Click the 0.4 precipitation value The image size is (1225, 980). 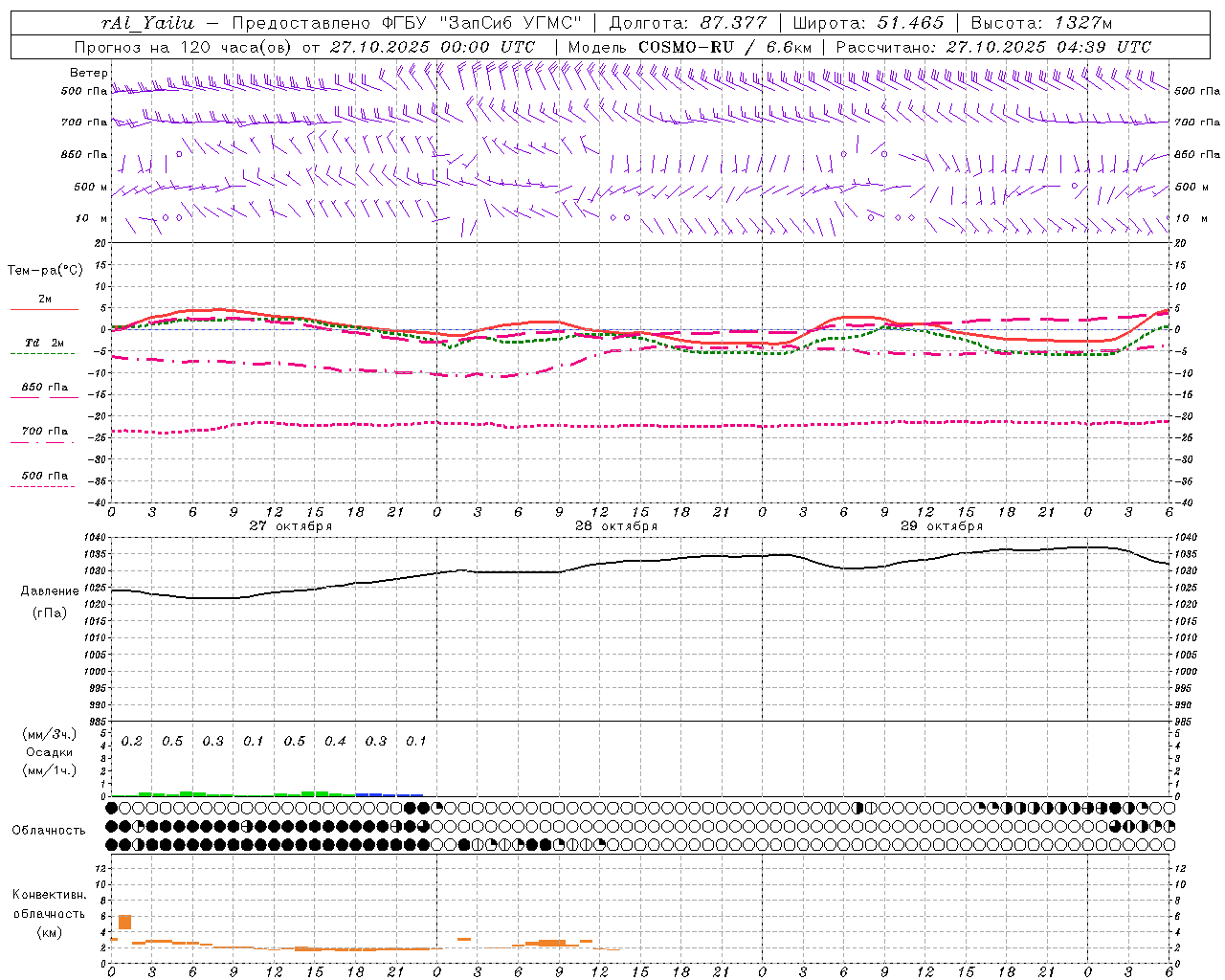point(335,742)
